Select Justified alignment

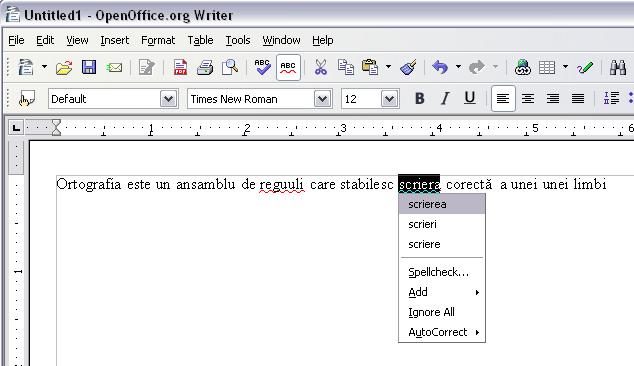click(x=578, y=98)
